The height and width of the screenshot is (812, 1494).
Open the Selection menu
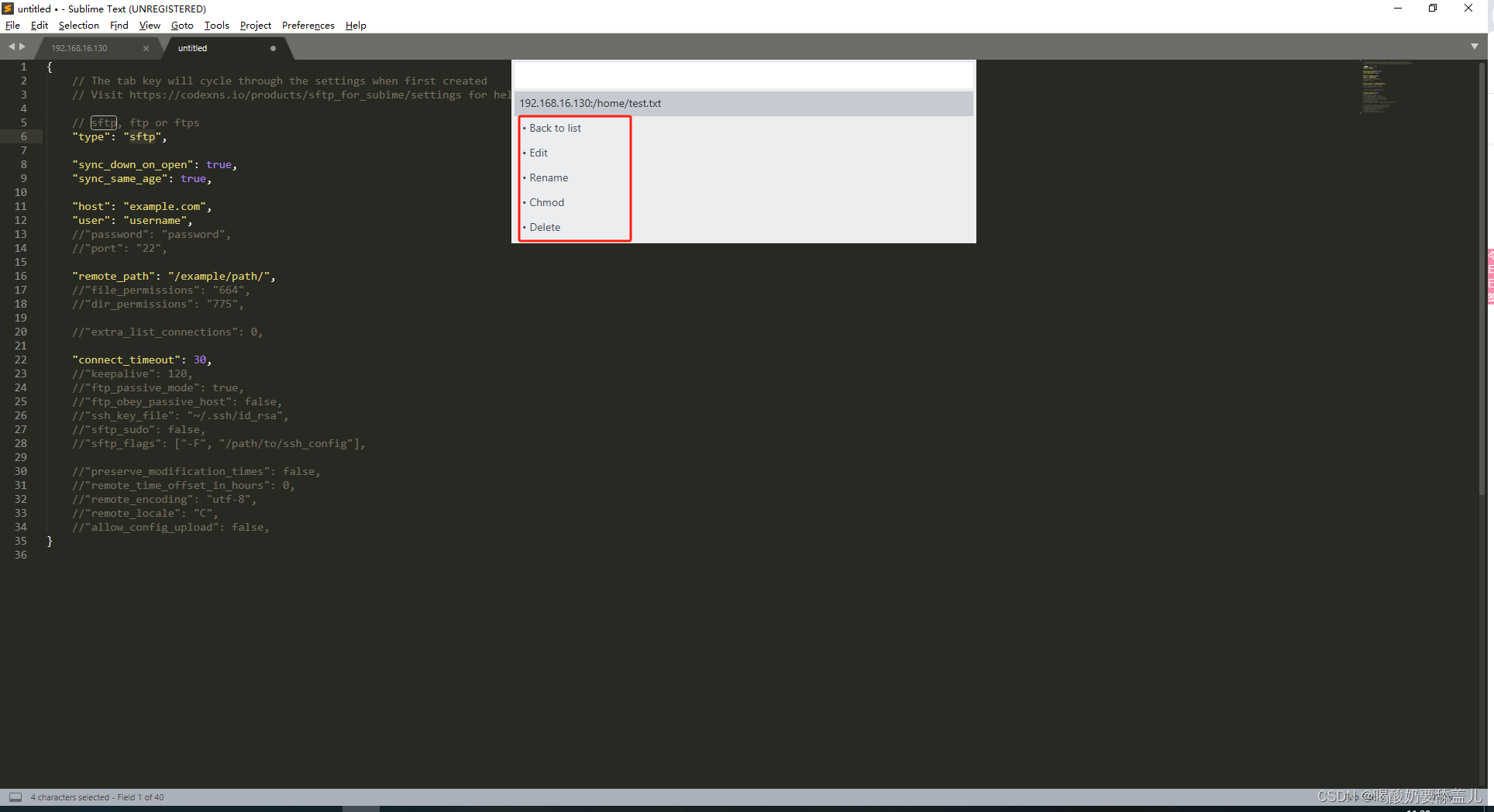[x=79, y=26]
